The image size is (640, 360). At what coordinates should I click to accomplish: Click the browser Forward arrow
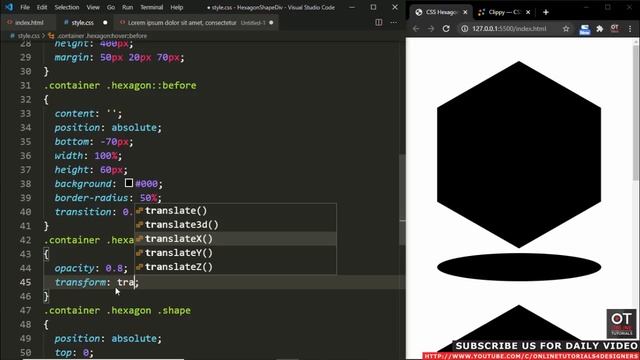pos(431,29)
